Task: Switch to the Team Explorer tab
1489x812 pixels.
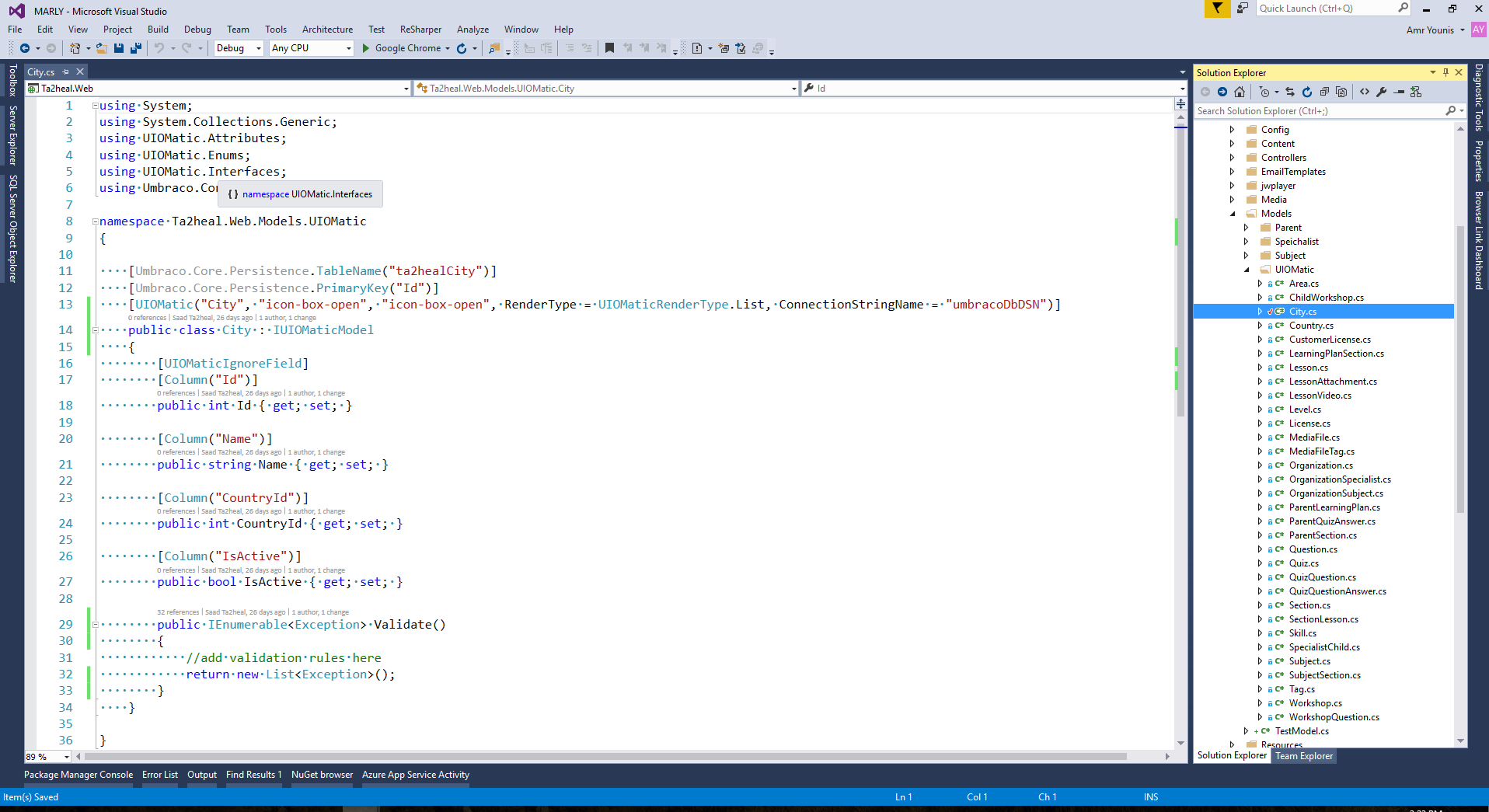Action: pos(1304,756)
